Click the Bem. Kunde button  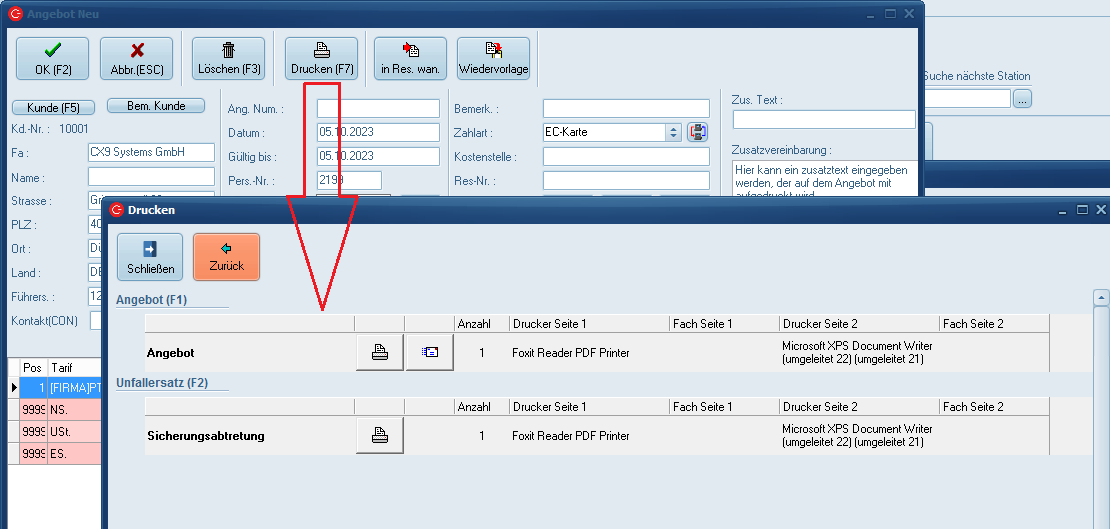(155, 106)
